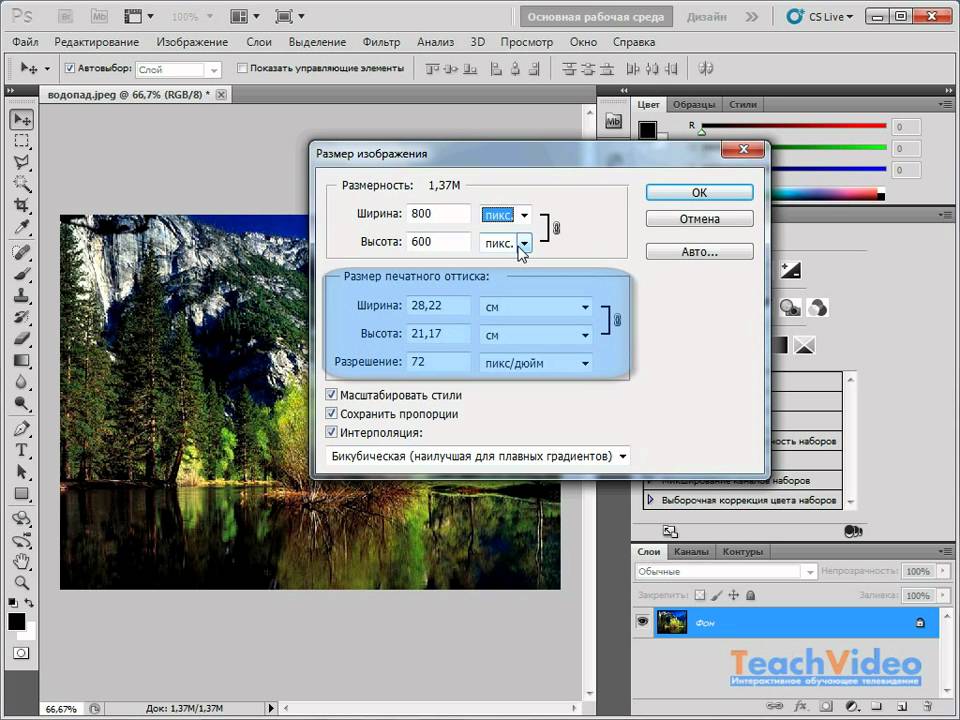Select the Eyedropper tool

coord(21,228)
